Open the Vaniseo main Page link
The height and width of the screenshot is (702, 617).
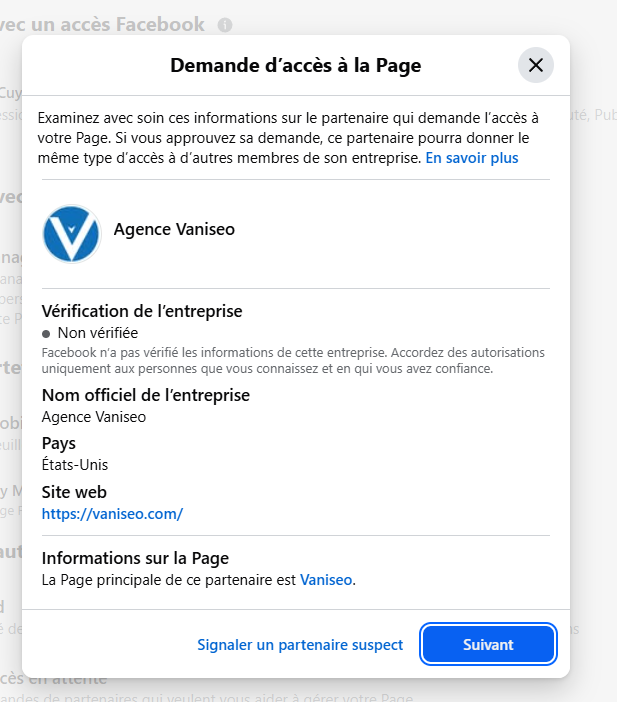pyautogui.click(x=326, y=579)
